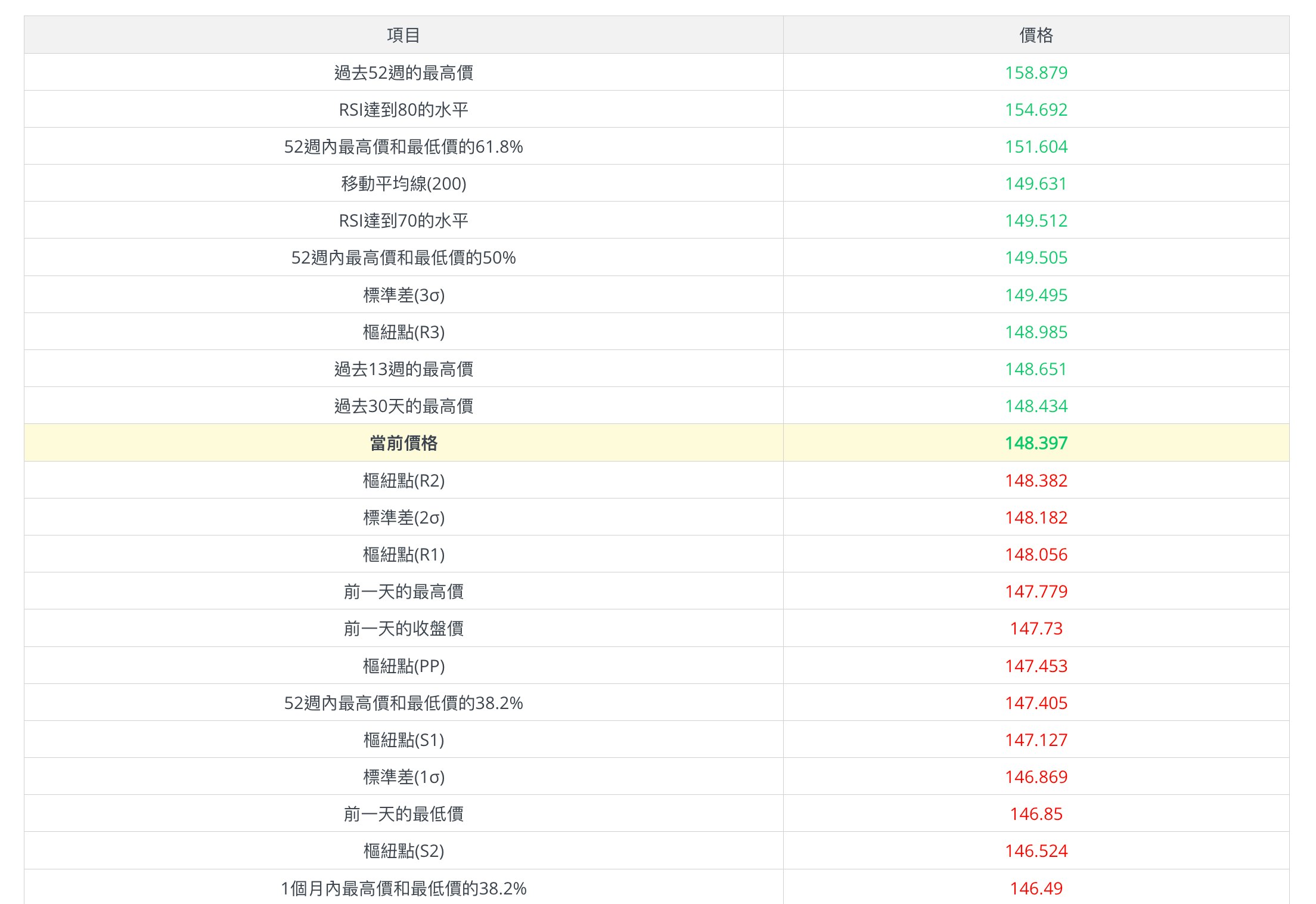Select the 移動平均線(200) row
Screen dimensions: 1316x904
click(403, 184)
